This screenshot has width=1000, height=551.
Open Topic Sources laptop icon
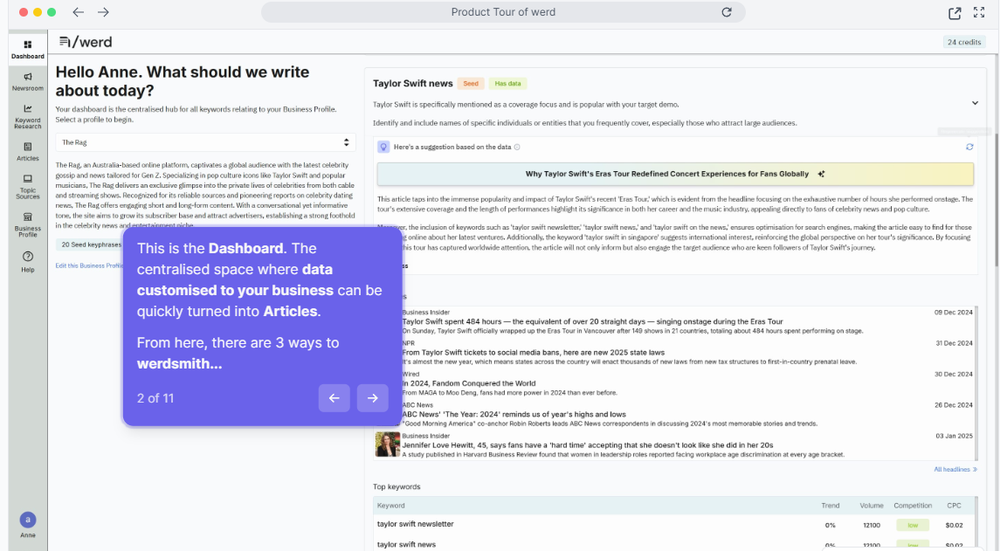point(27,187)
